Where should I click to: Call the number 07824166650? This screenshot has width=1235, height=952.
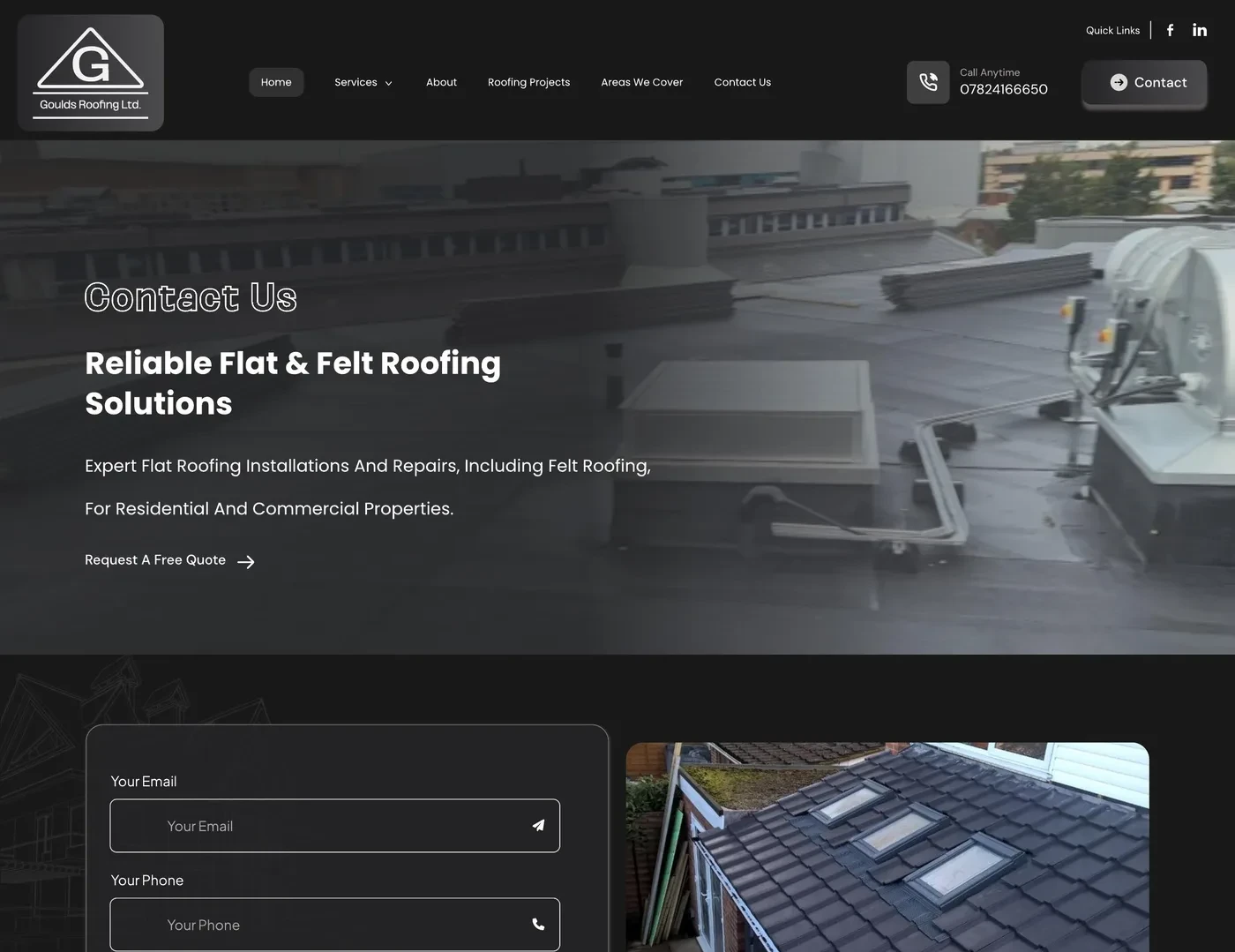pyautogui.click(x=1004, y=89)
